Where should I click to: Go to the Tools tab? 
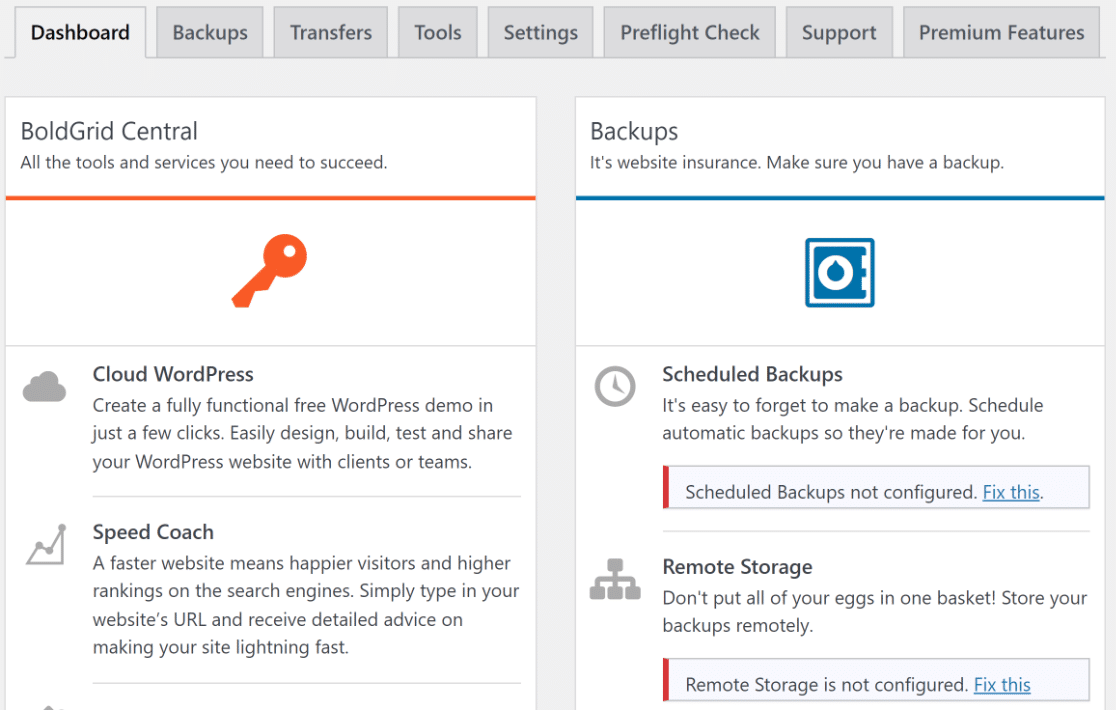pos(438,33)
